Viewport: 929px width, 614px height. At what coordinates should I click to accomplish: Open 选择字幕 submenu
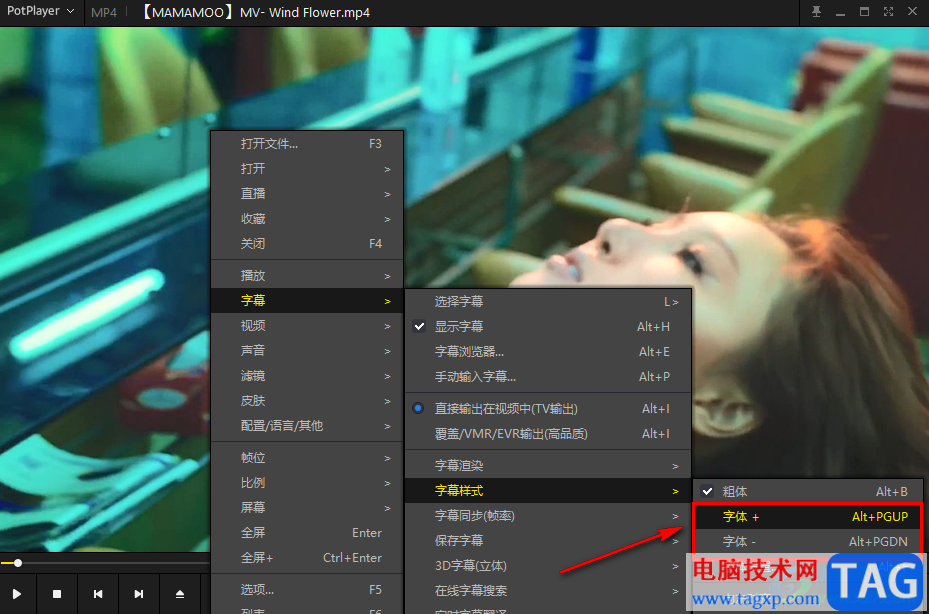548,302
